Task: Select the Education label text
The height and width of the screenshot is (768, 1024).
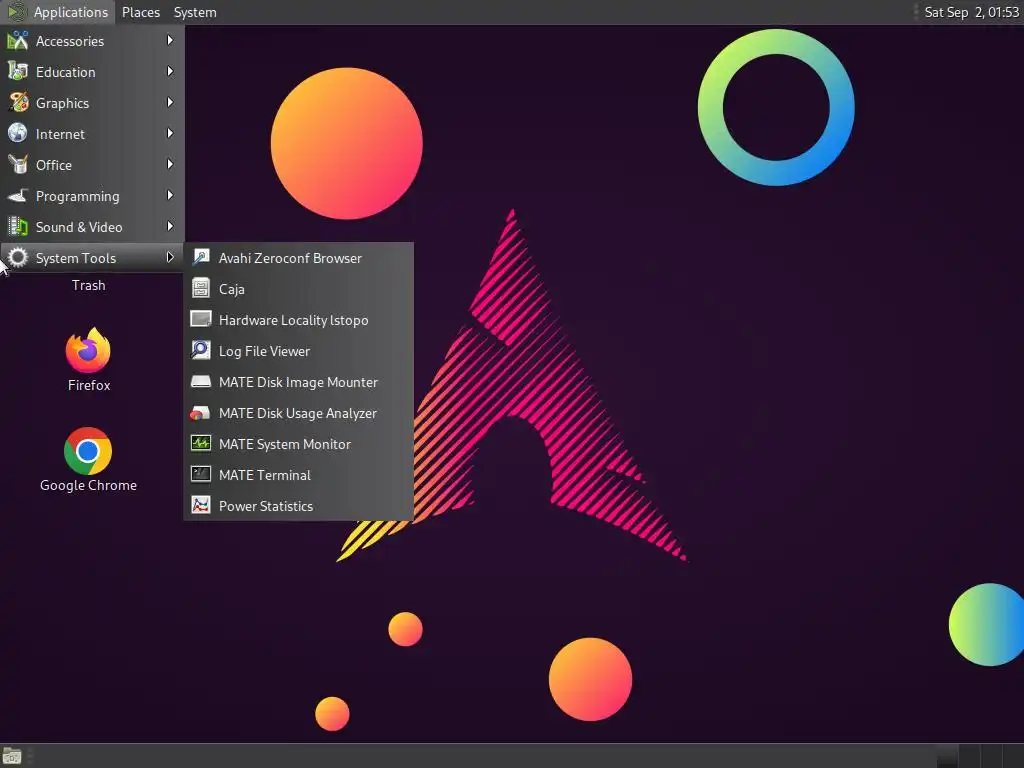Action: [x=65, y=72]
